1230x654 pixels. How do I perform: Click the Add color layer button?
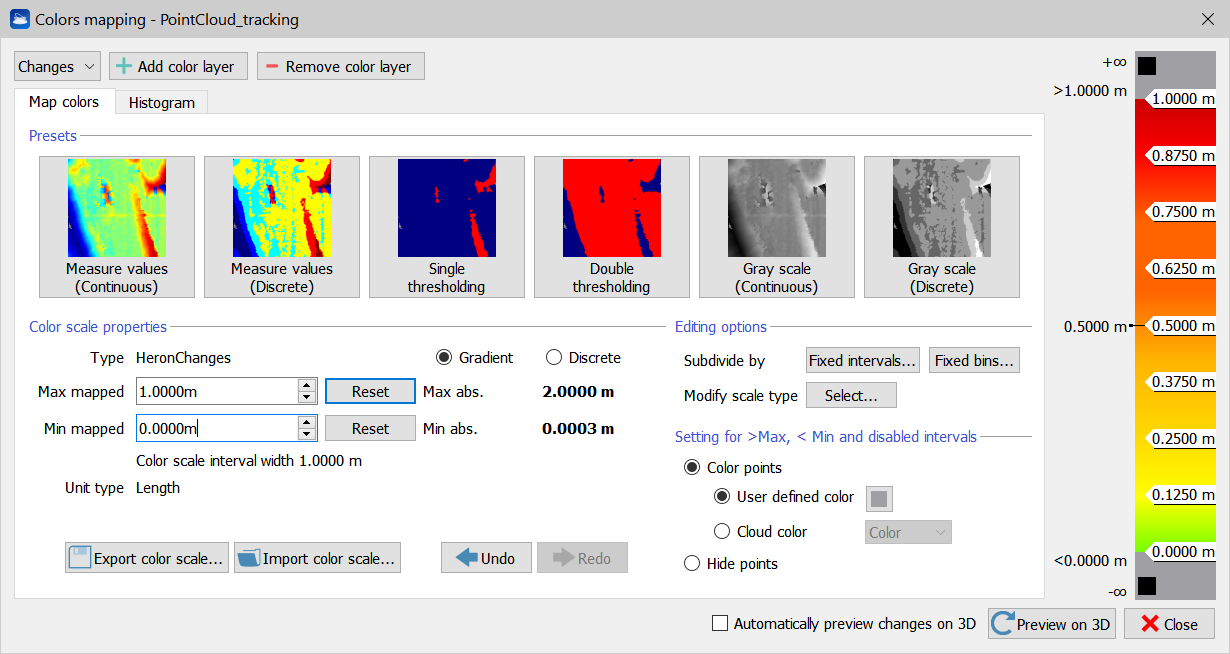pos(178,67)
